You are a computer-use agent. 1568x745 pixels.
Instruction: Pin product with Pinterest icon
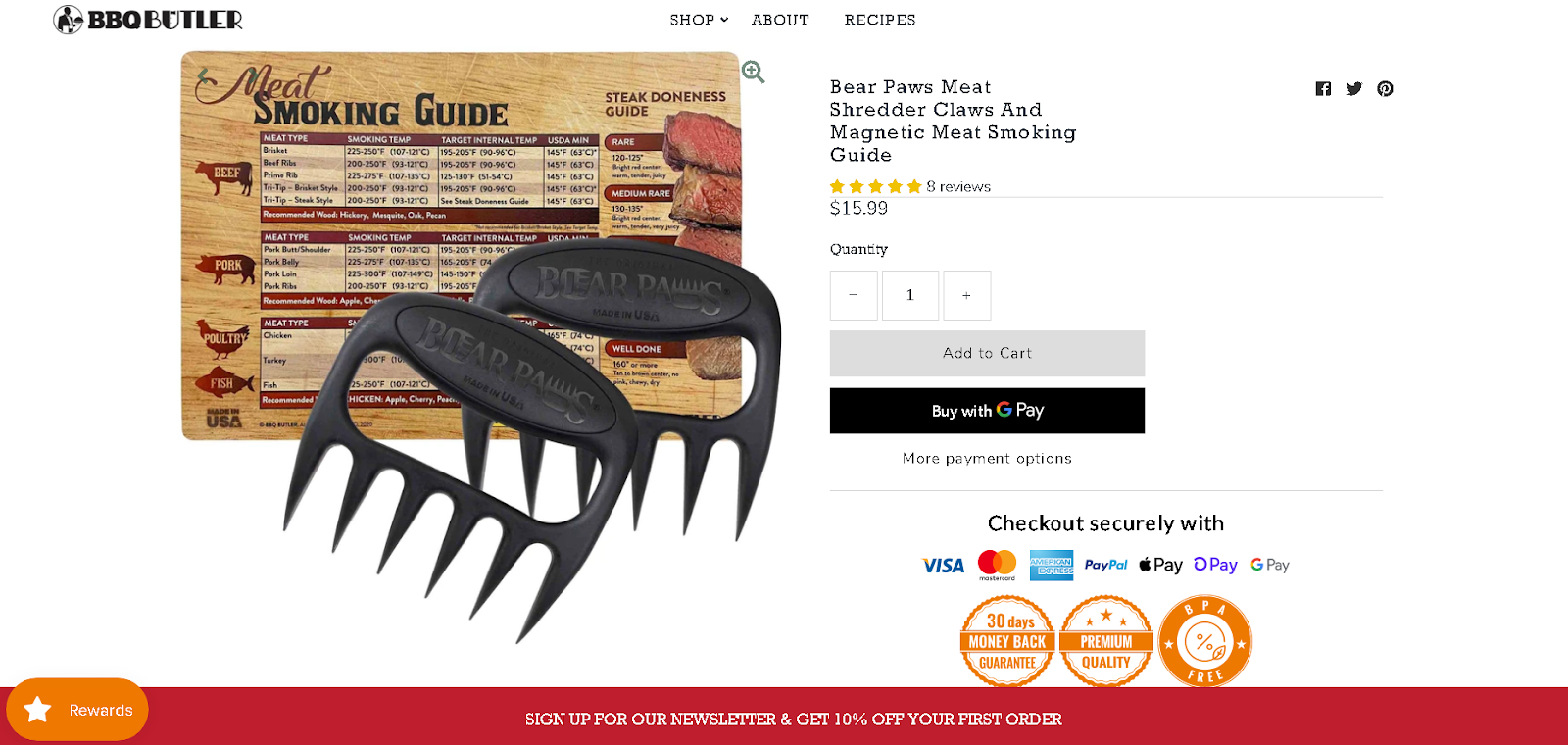point(1385,88)
